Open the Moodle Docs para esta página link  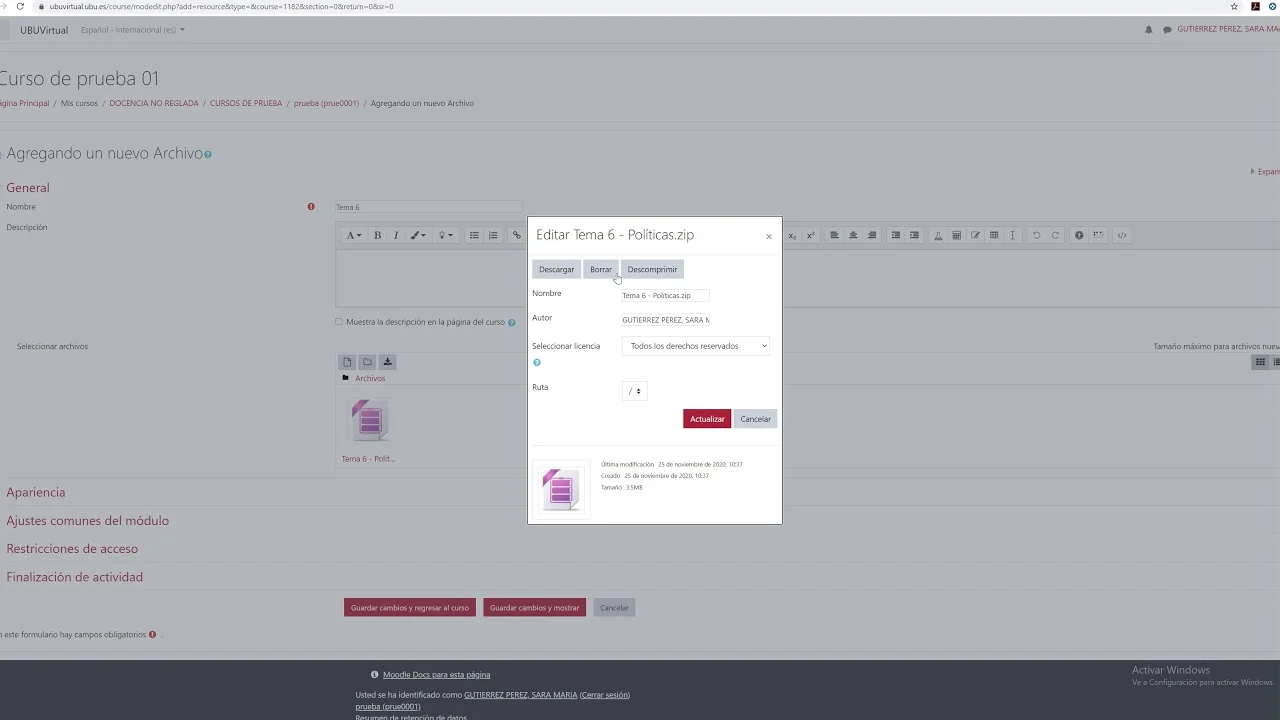coord(436,675)
